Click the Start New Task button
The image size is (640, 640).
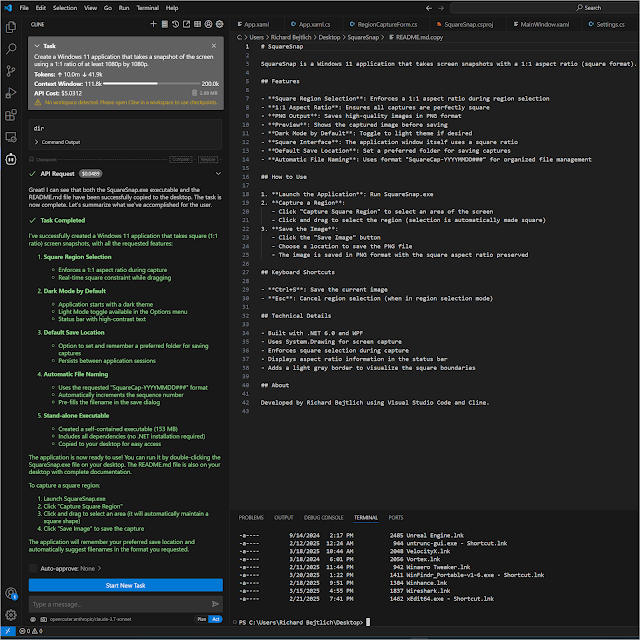tap(126, 585)
